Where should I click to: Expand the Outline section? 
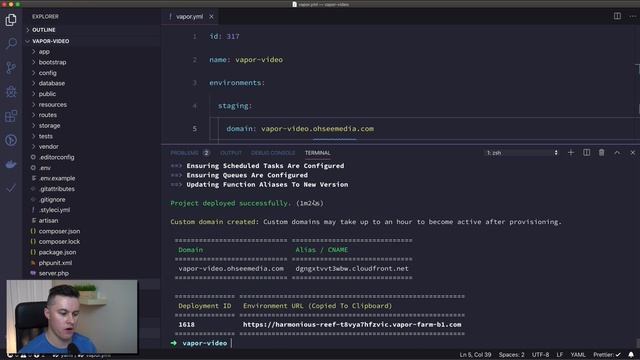pos(44,30)
